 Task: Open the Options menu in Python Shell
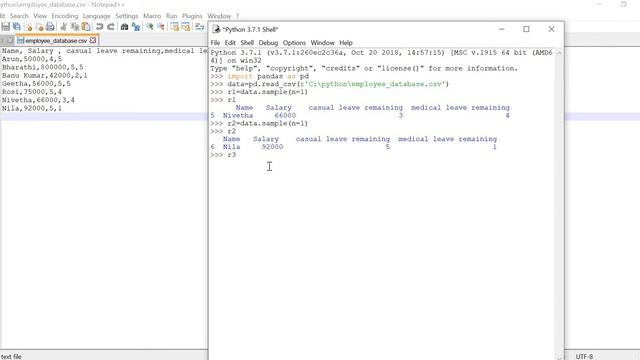pyautogui.click(x=294, y=43)
